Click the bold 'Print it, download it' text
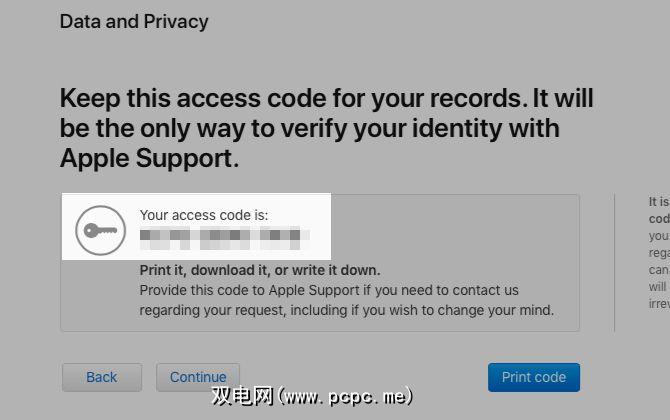 pos(260,270)
